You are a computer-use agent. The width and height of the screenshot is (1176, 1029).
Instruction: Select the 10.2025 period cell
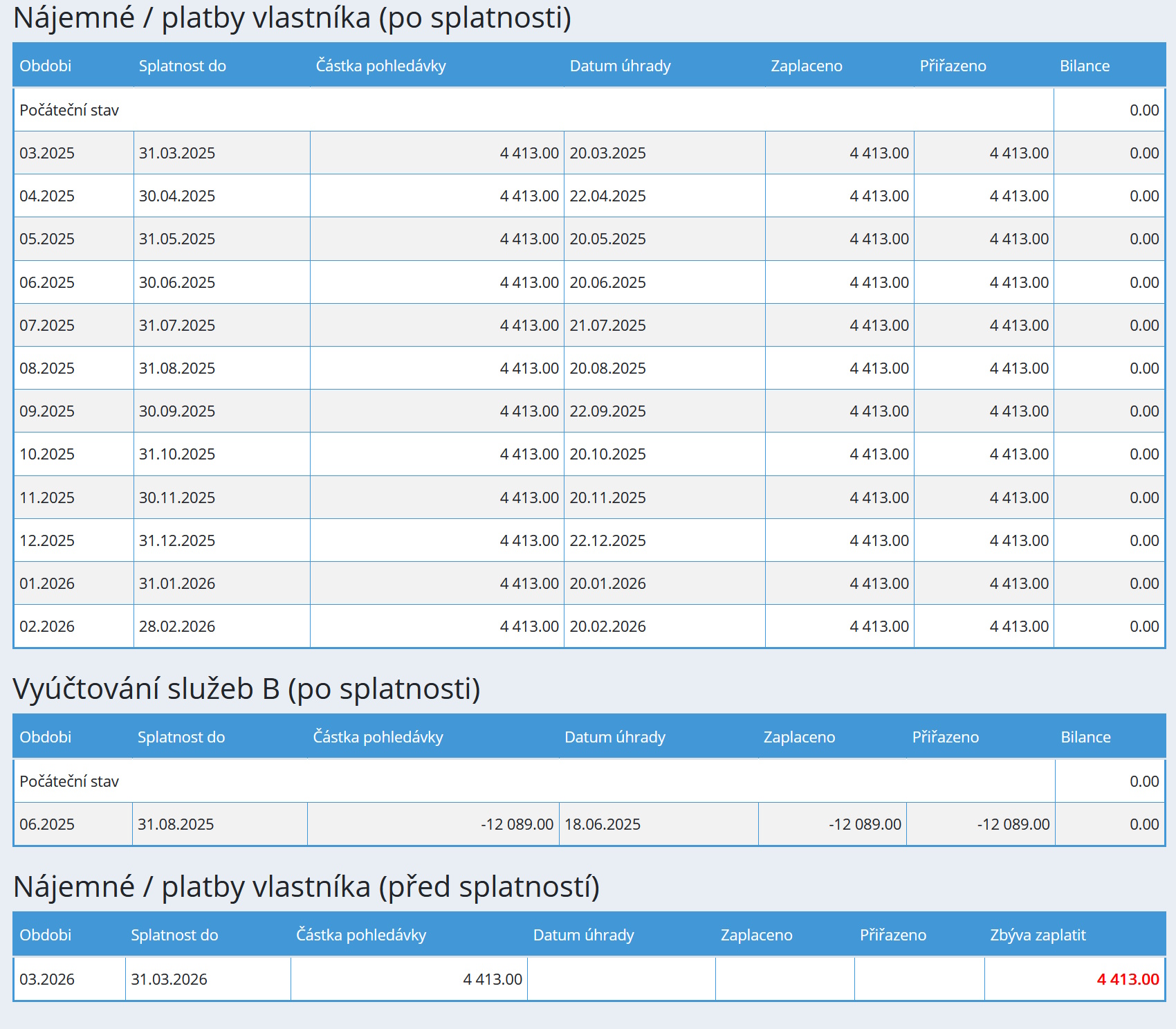pyautogui.click(x=47, y=454)
